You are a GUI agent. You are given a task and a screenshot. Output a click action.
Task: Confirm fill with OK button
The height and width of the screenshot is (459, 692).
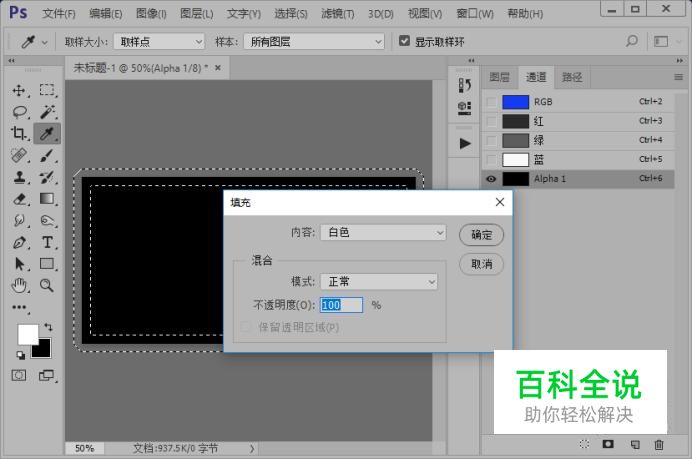click(x=481, y=235)
